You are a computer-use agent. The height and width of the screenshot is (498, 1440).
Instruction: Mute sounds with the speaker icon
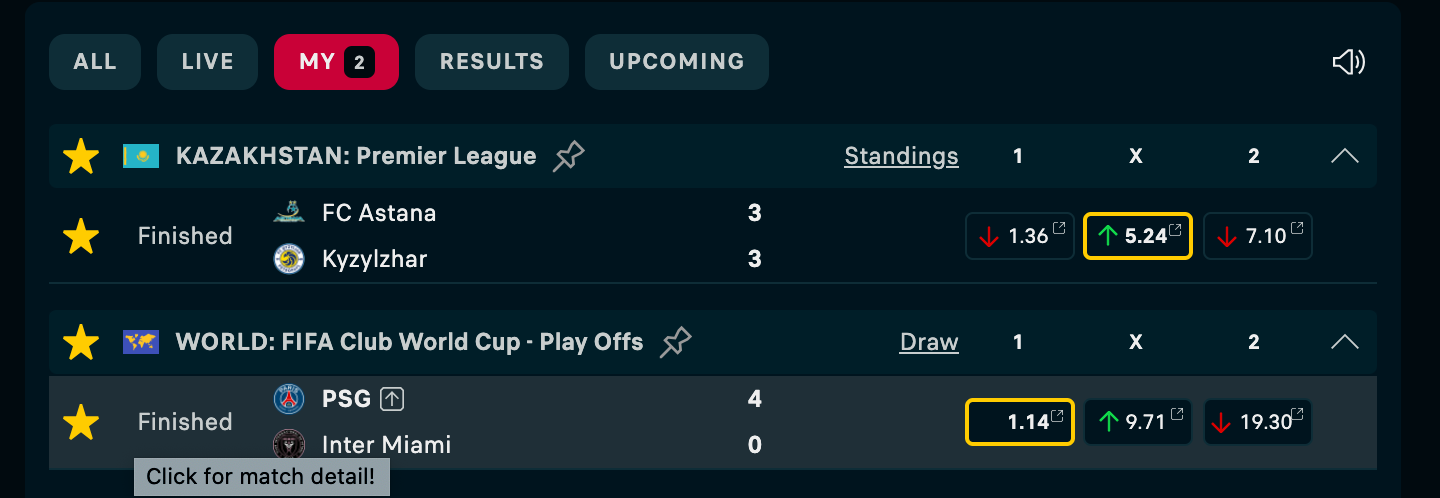coord(1349,62)
